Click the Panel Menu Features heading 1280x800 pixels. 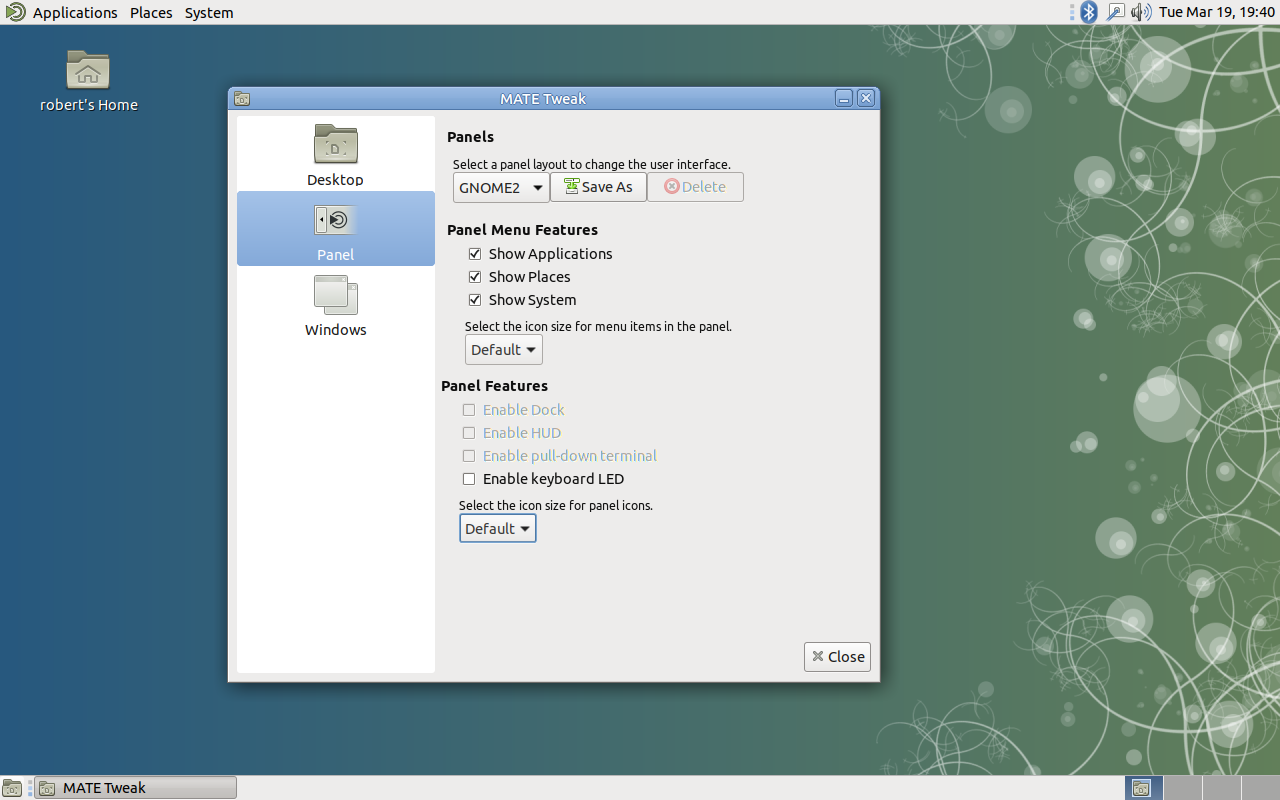point(522,230)
